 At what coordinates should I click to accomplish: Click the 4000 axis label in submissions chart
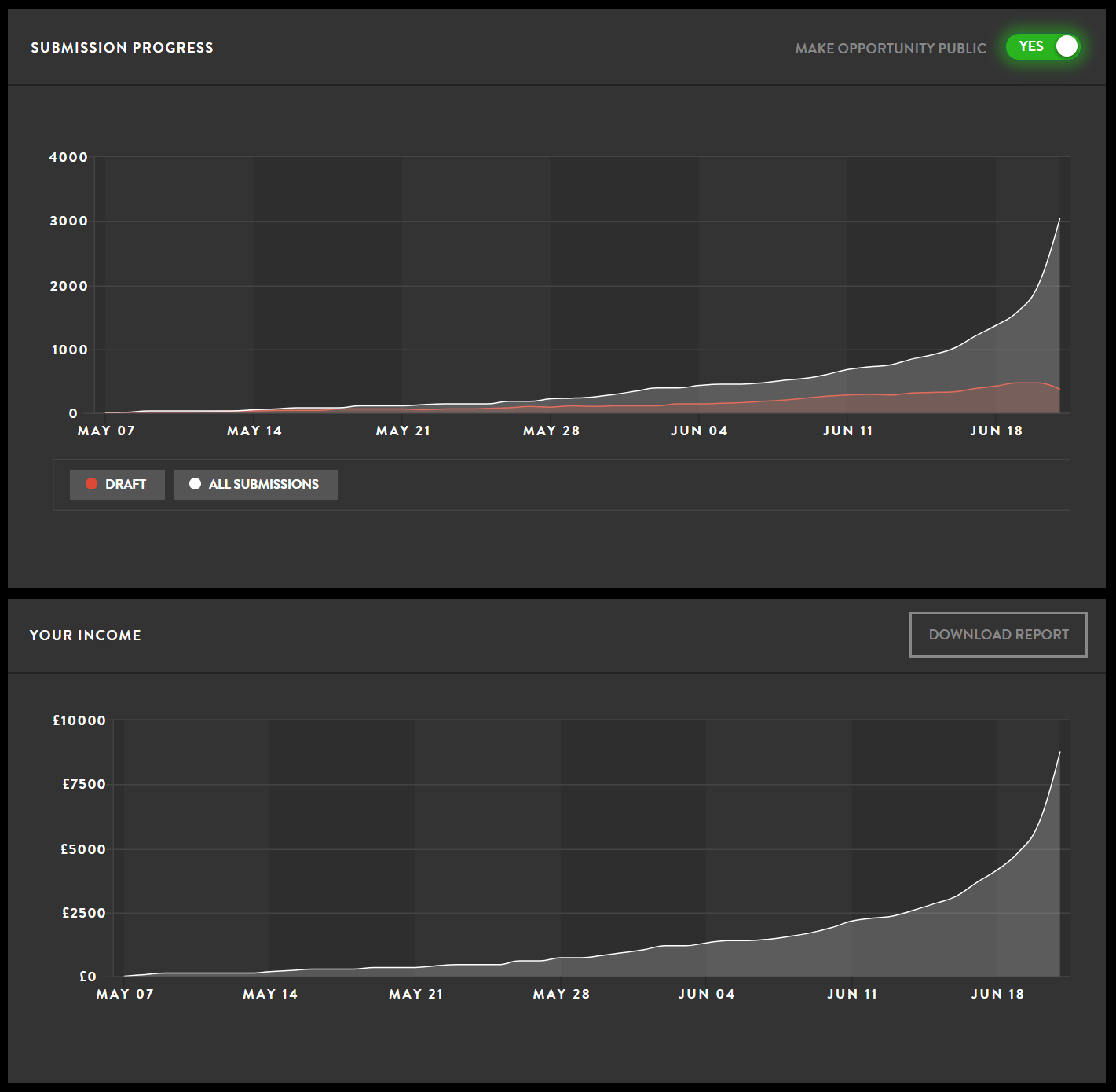[x=68, y=157]
